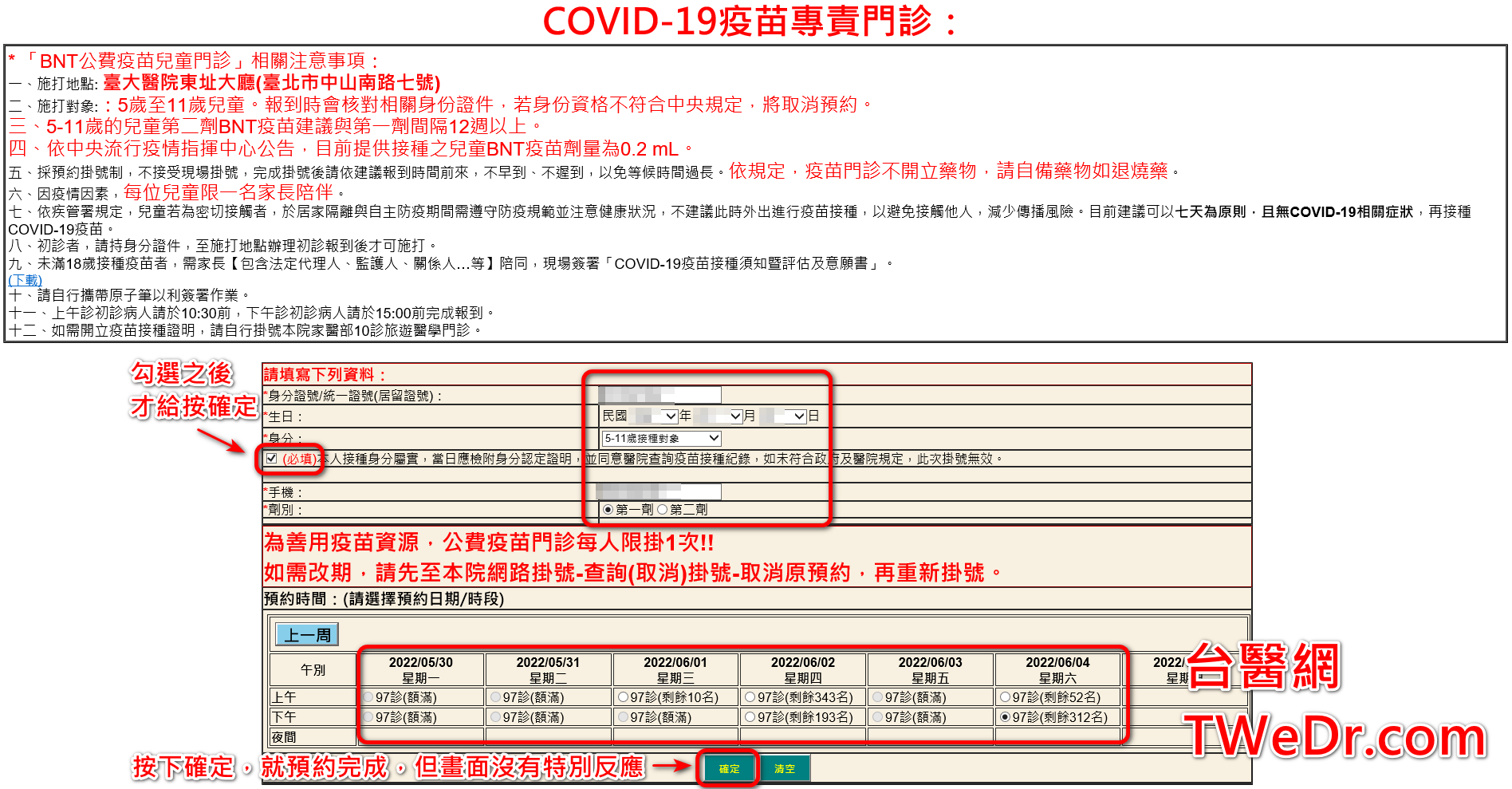Select the 第一劑 dose radio button

(608, 510)
